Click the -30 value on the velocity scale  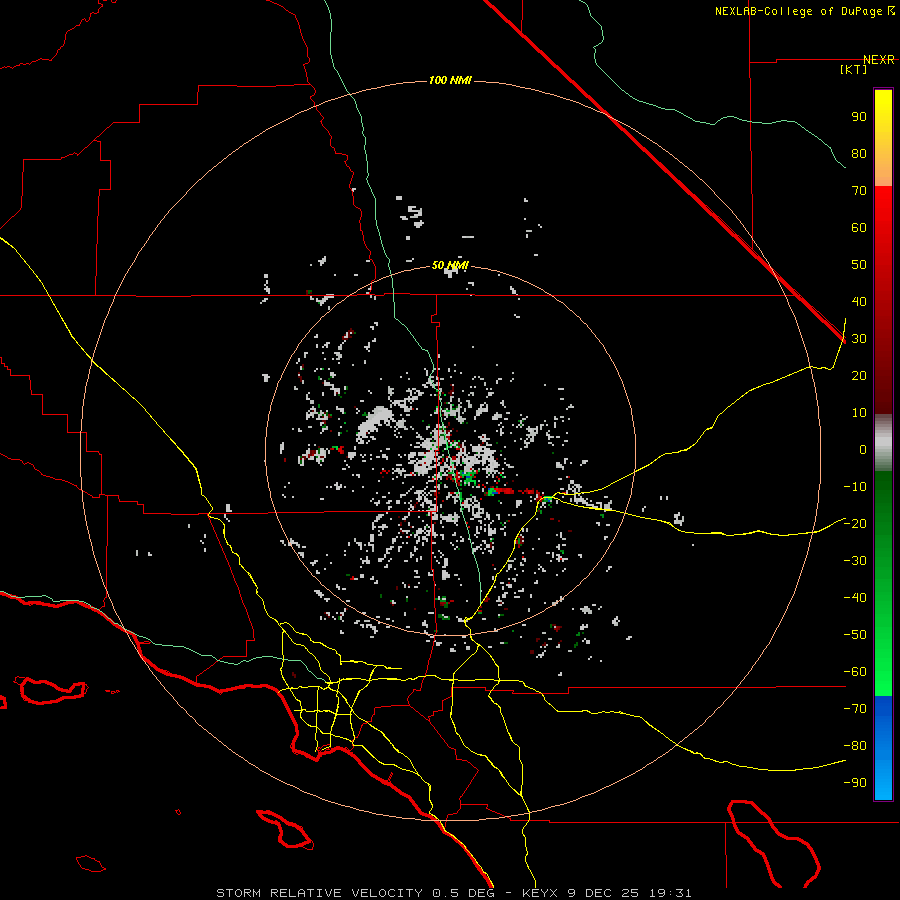coord(855,561)
